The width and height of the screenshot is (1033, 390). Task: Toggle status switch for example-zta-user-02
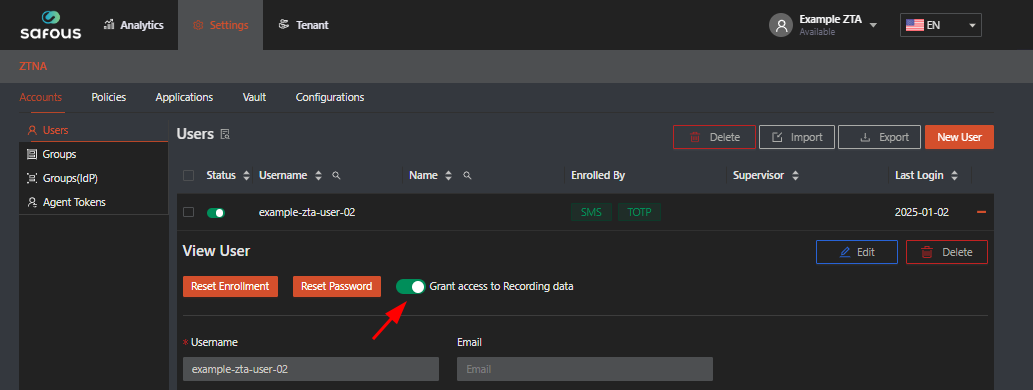216,213
